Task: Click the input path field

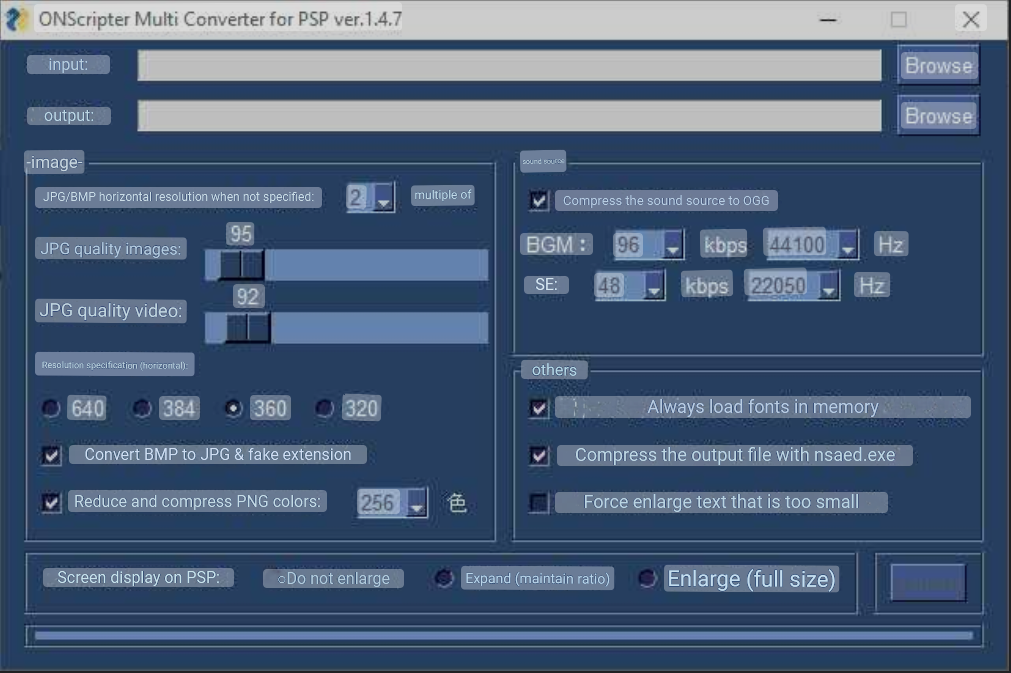Action: pyautogui.click(x=509, y=66)
